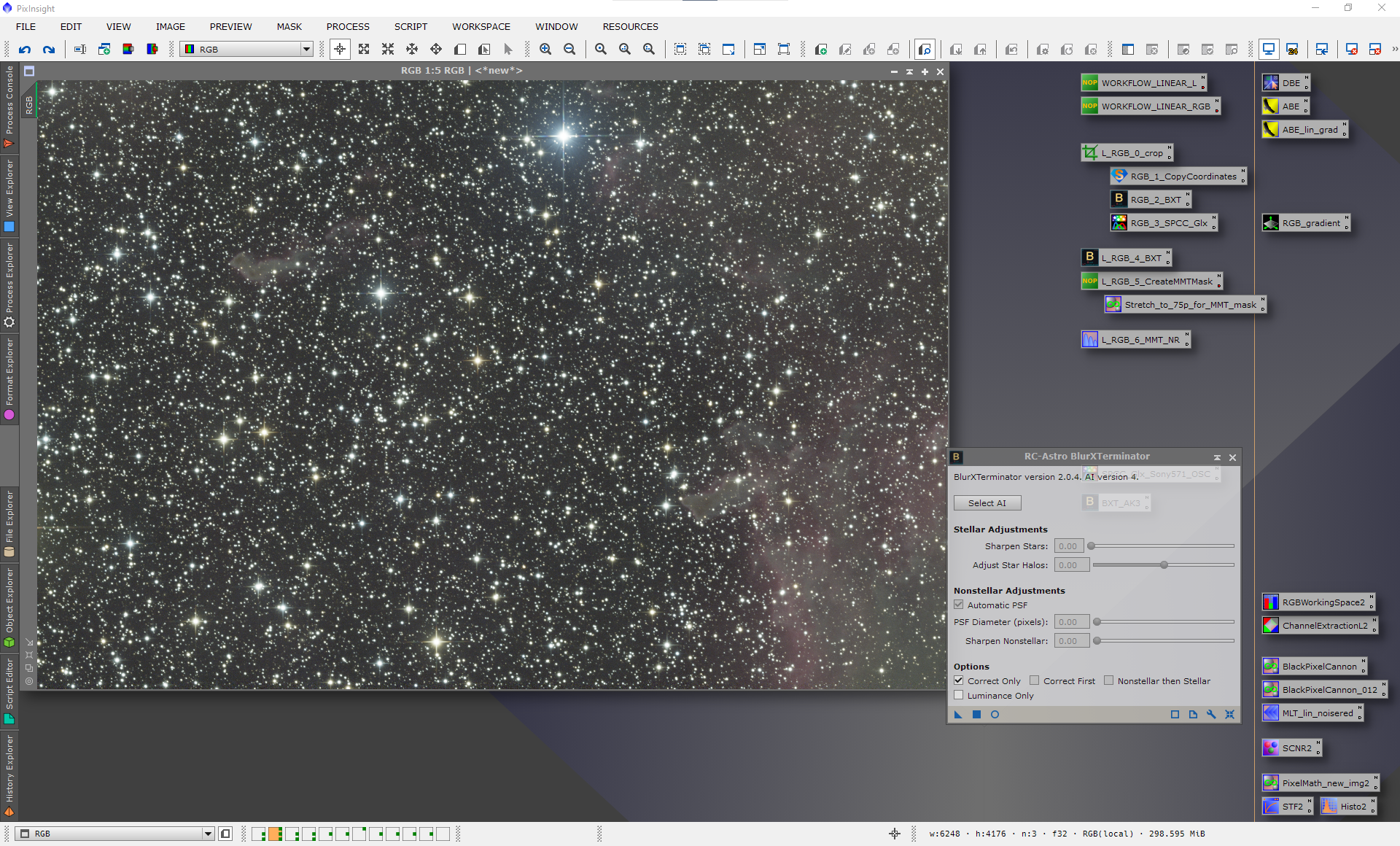Click BlurXTerminator New Instance triangle icon

pos(958,715)
